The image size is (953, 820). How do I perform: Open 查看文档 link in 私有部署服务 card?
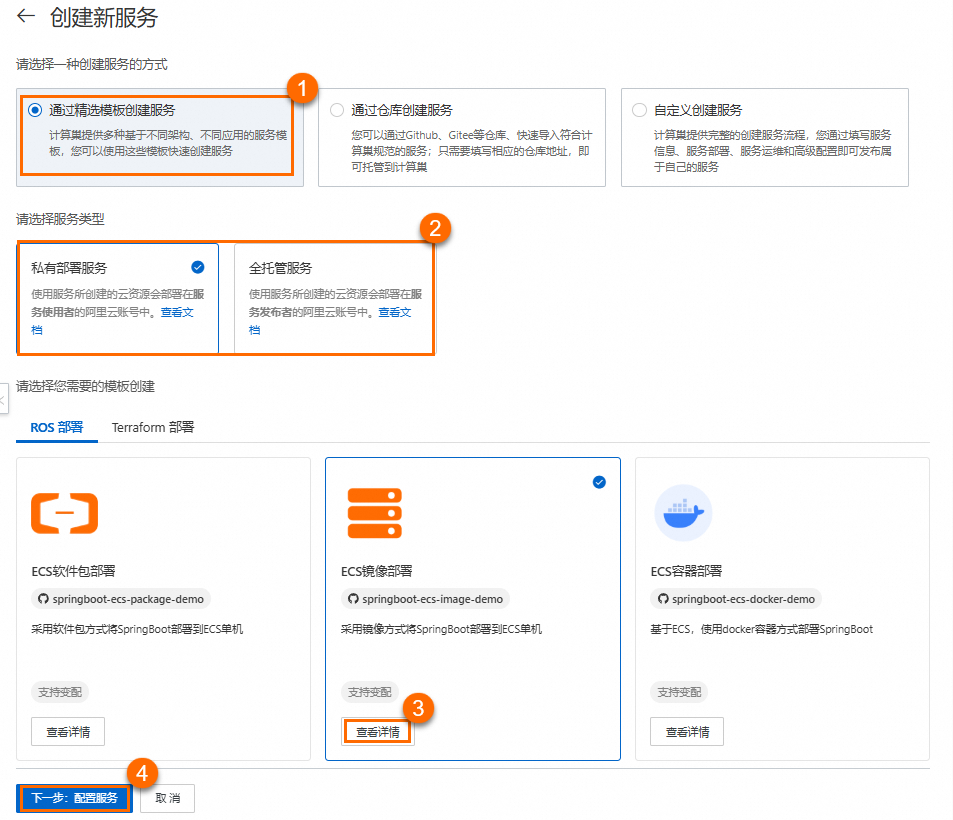(x=177, y=312)
